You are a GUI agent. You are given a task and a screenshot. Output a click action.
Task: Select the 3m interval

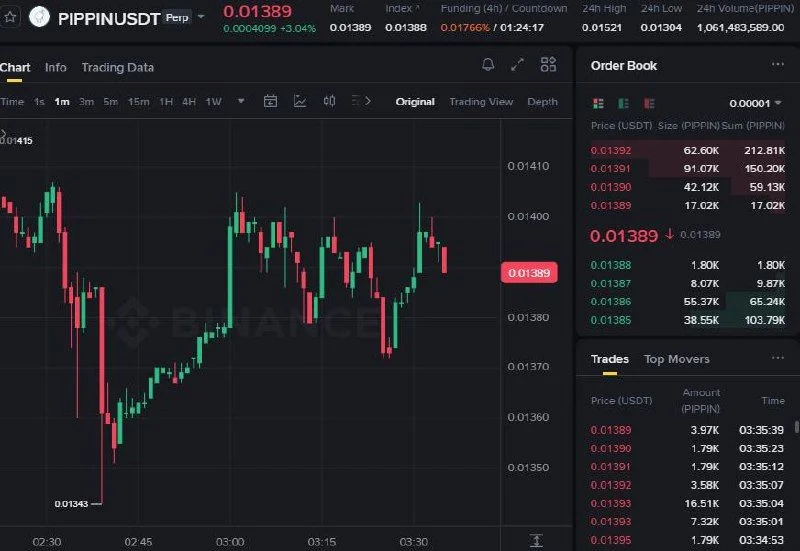(86, 102)
